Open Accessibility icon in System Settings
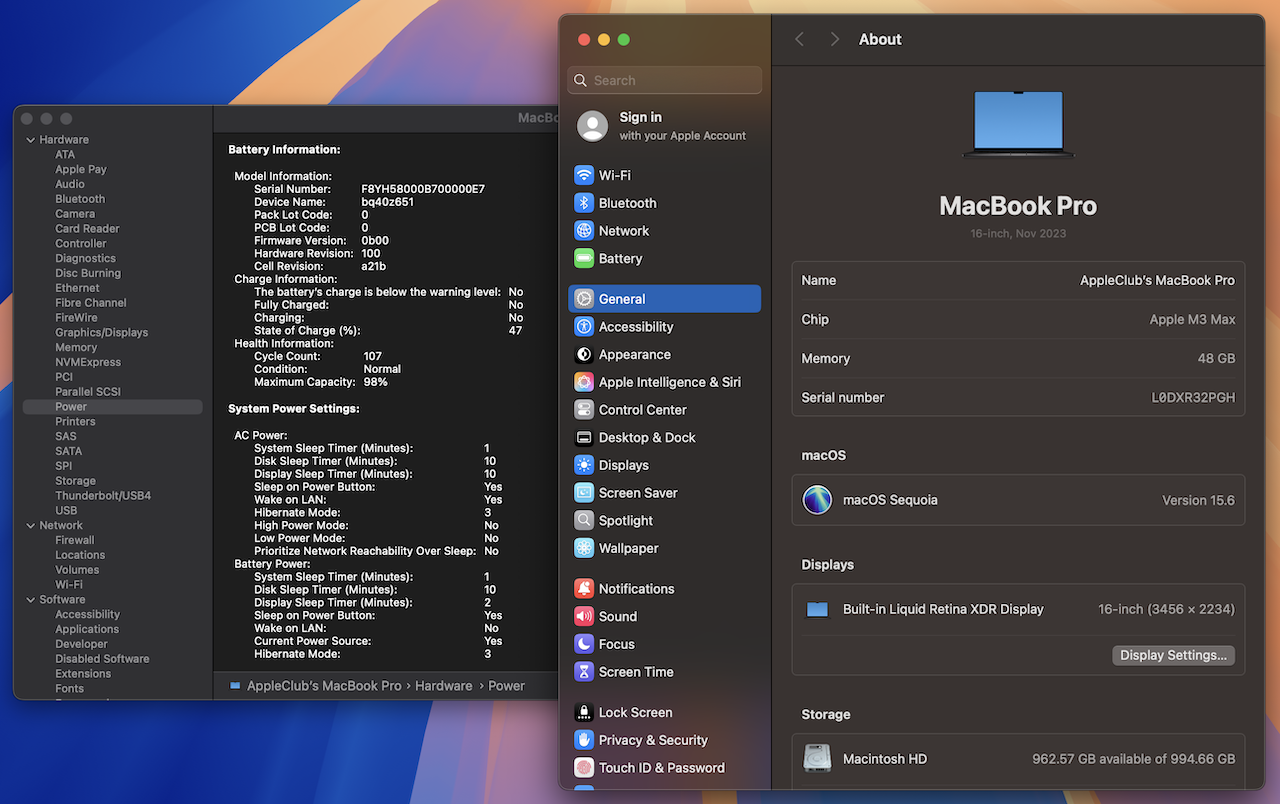1280x804 pixels. pos(584,327)
